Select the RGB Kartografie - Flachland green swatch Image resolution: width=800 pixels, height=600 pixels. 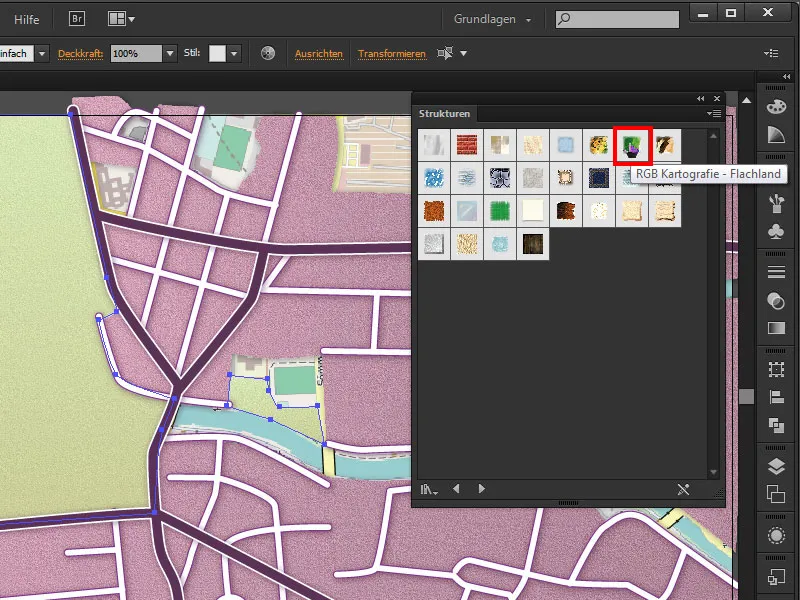coord(632,145)
